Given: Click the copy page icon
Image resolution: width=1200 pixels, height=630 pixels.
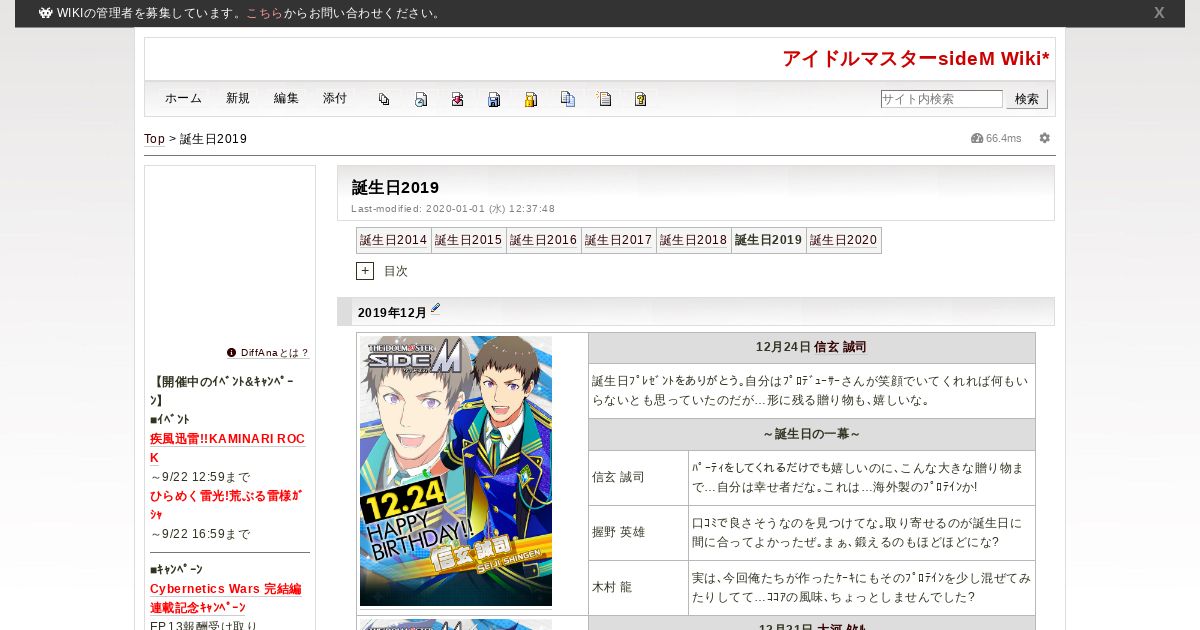Looking at the screenshot, I should pyautogui.click(x=568, y=99).
